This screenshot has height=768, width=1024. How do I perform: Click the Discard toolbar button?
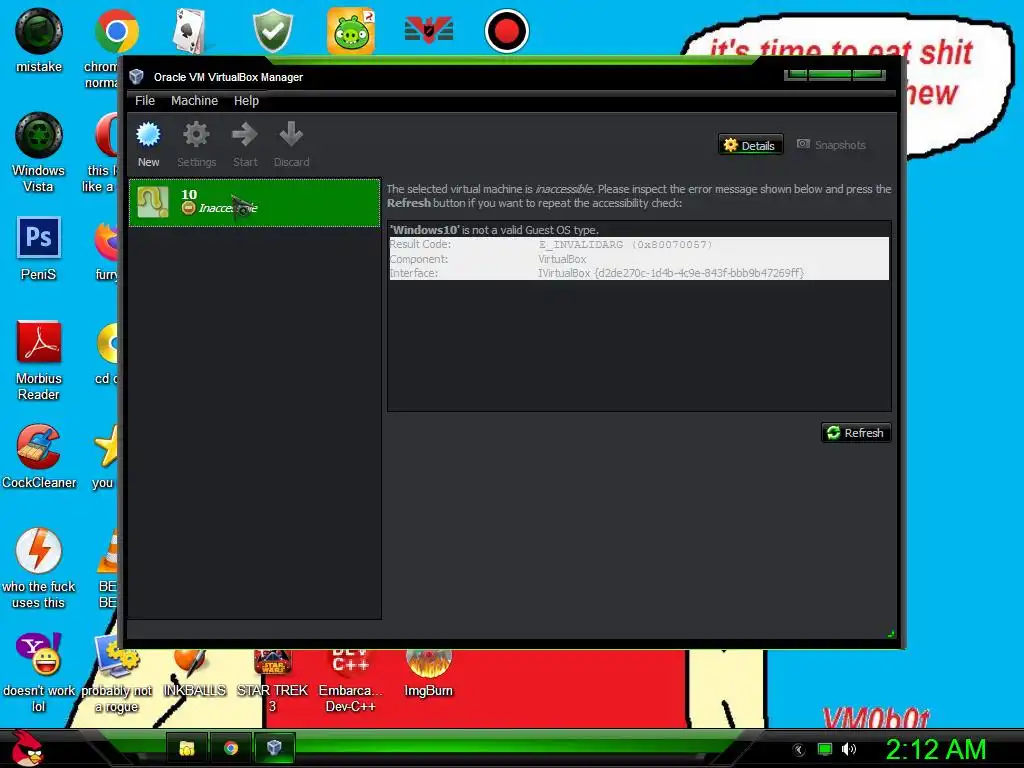coord(291,145)
